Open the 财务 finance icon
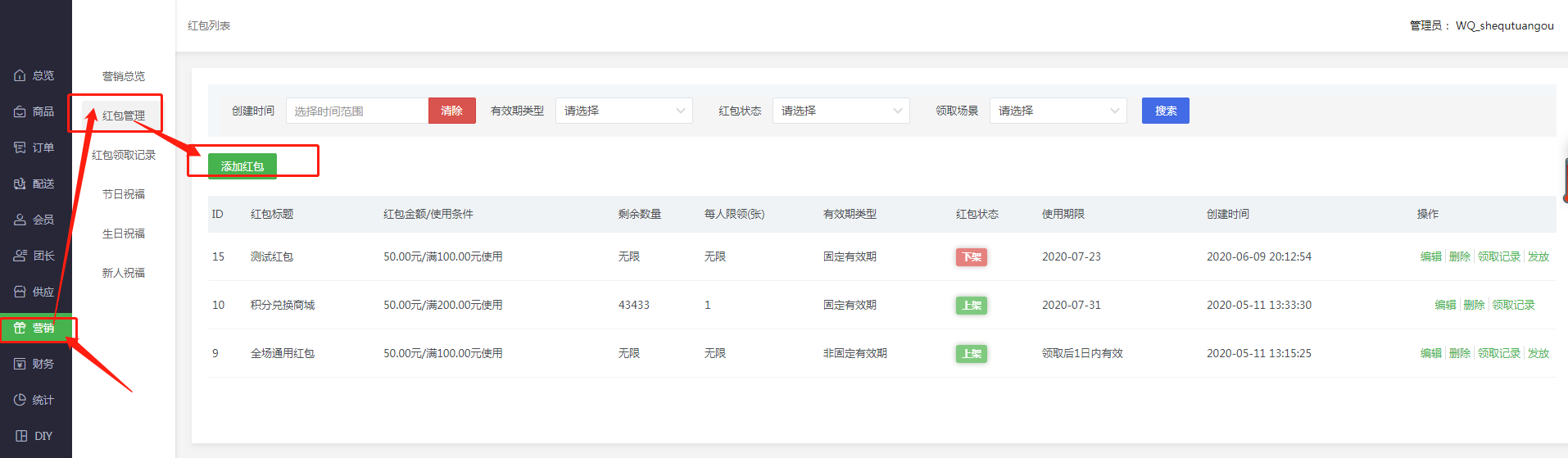The height and width of the screenshot is (458, 1568). pos(20,364)
